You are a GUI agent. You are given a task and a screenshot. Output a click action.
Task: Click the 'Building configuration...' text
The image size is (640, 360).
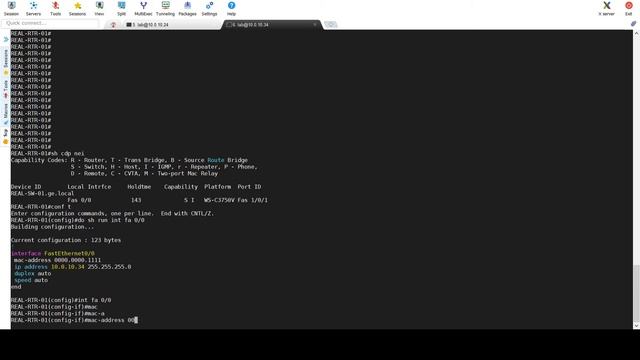52,227
